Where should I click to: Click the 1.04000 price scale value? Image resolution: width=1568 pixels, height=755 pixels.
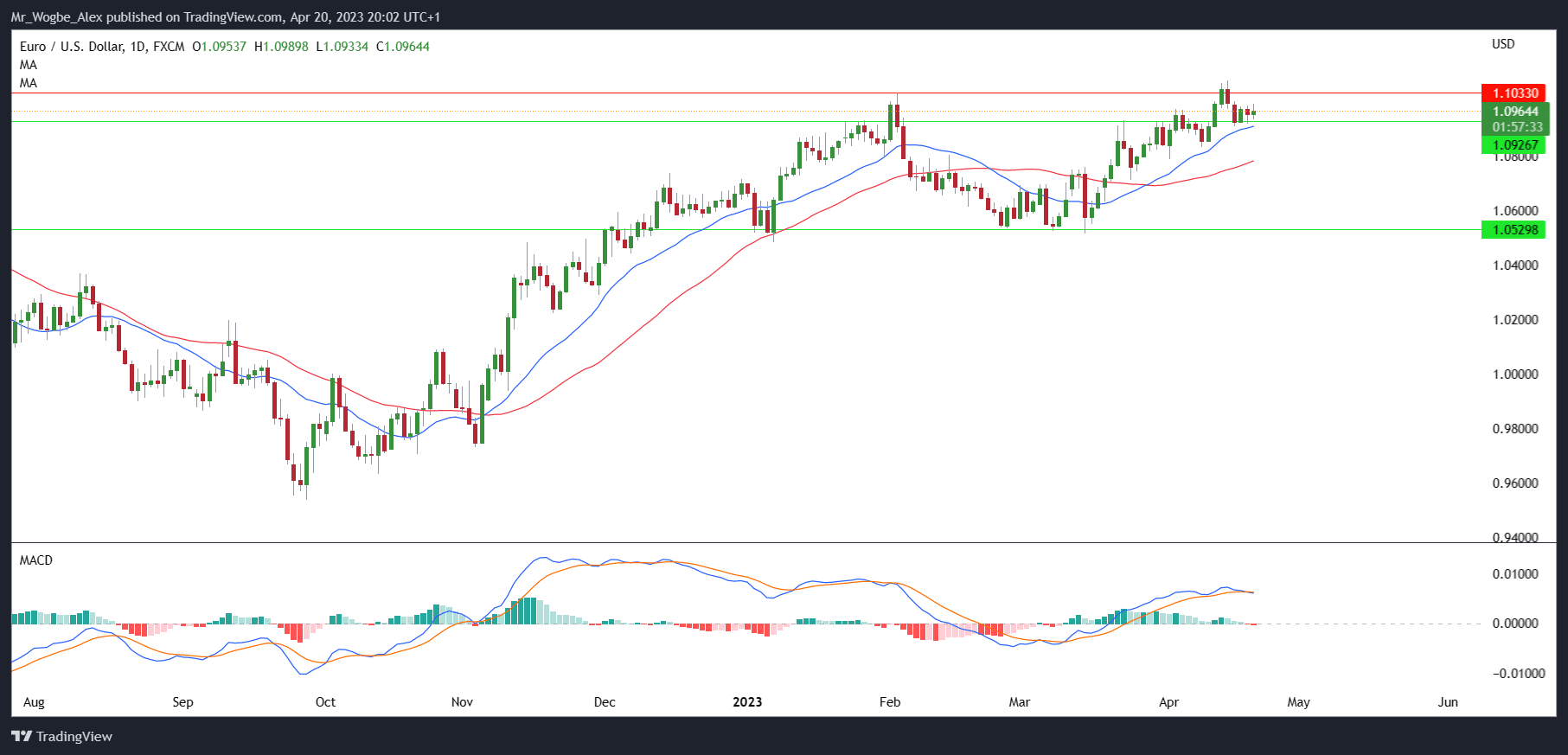[1515, 266]
